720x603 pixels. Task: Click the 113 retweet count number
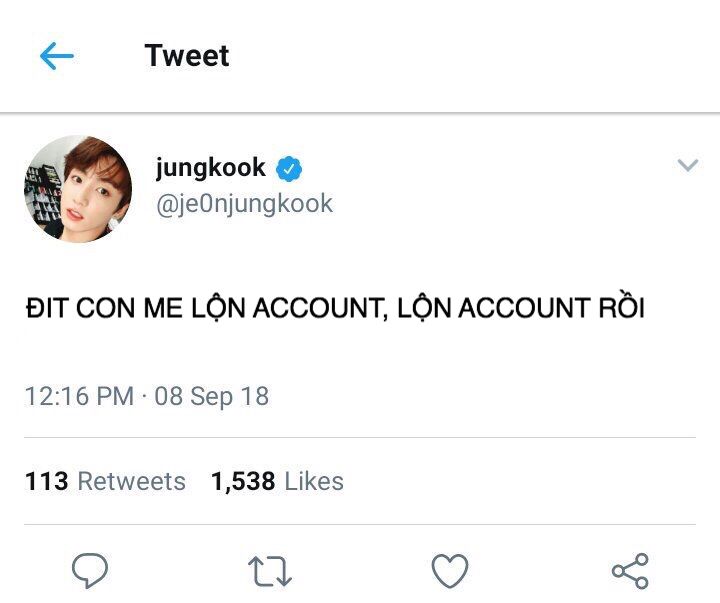click(x=46, y=481)
